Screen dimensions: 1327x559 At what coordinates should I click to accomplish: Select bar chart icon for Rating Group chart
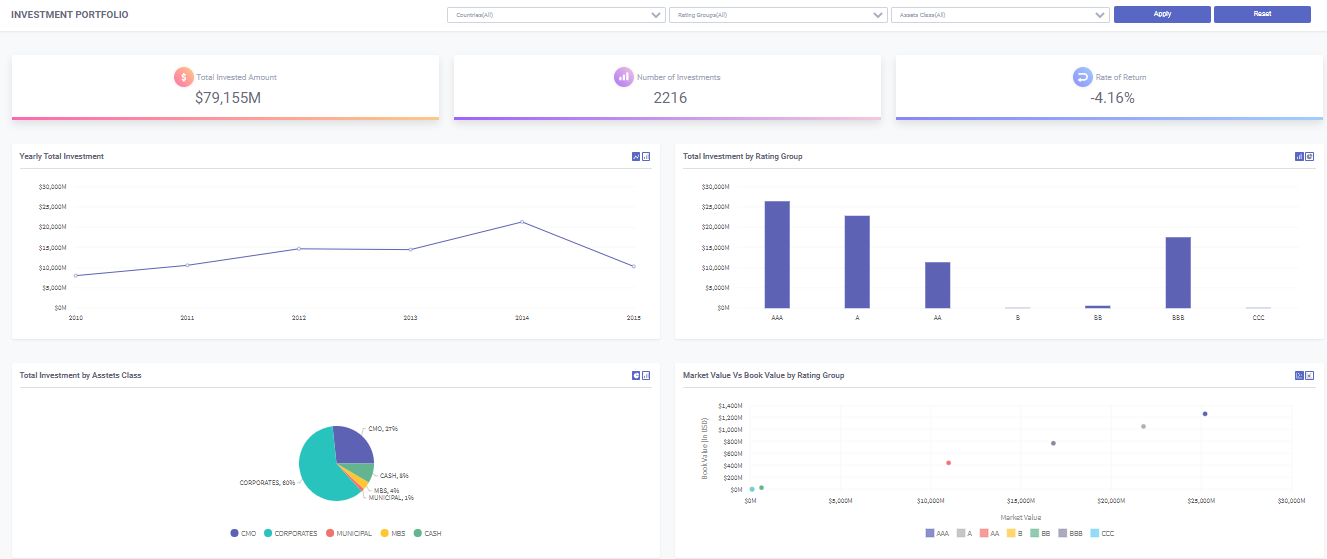(x=1299, y=156)
